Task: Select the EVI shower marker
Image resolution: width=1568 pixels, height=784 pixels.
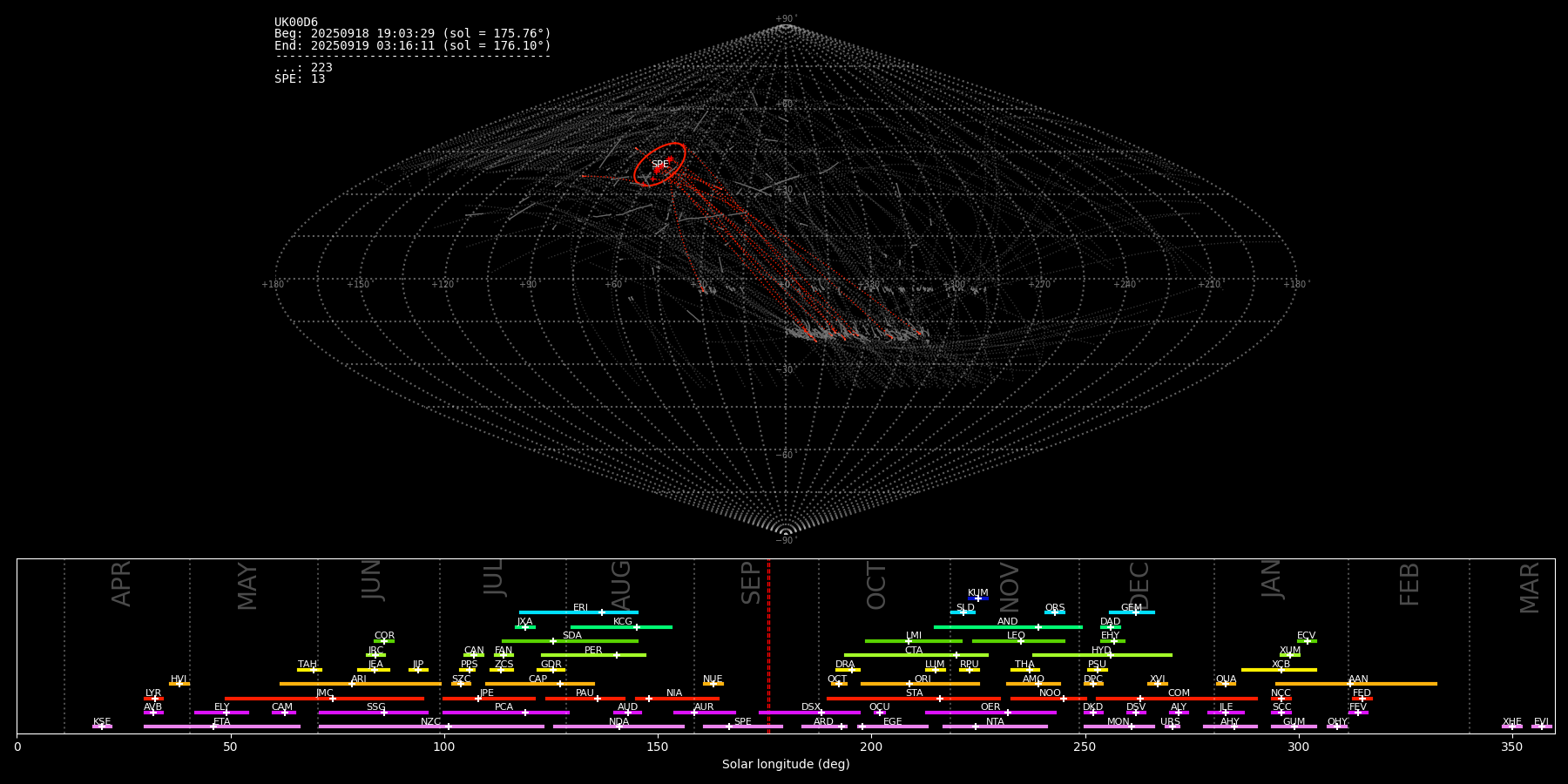Action: 1542,727
